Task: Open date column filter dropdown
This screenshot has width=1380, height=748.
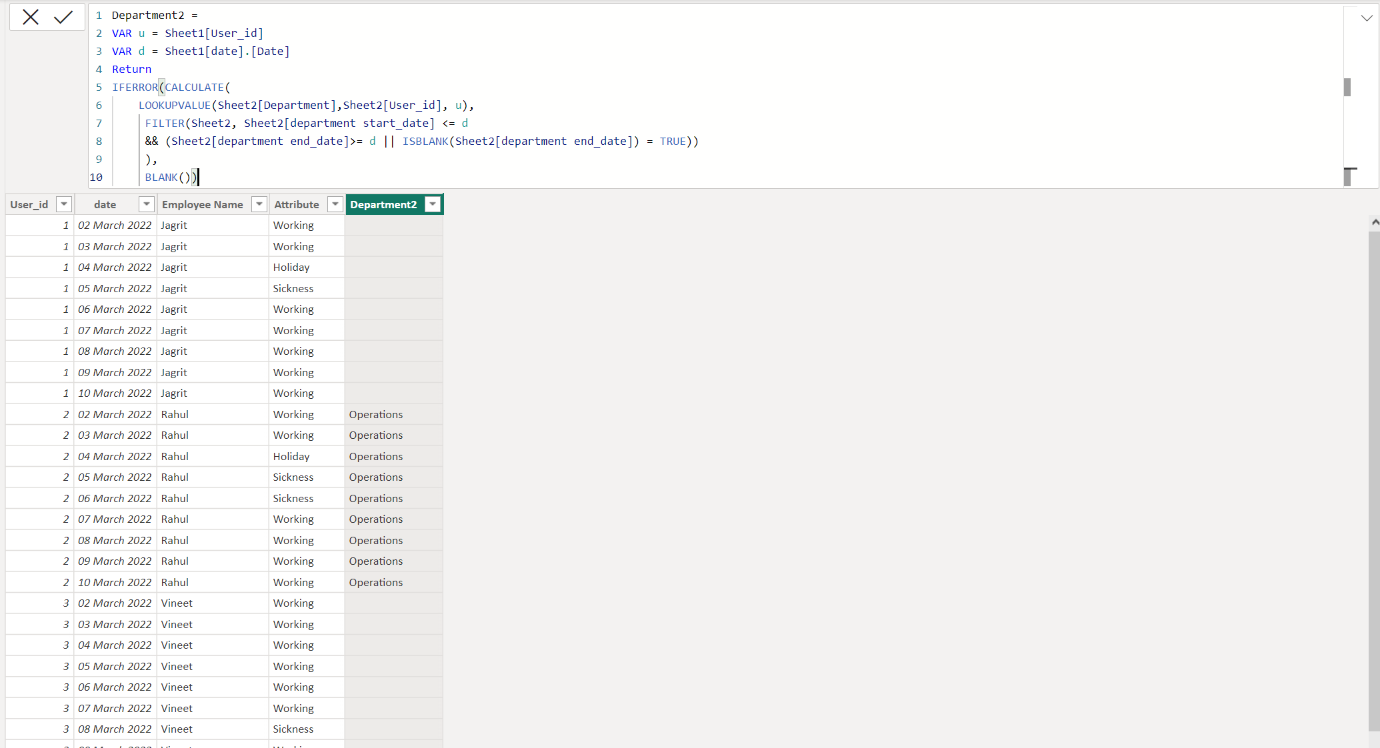Action: [148, 204]
